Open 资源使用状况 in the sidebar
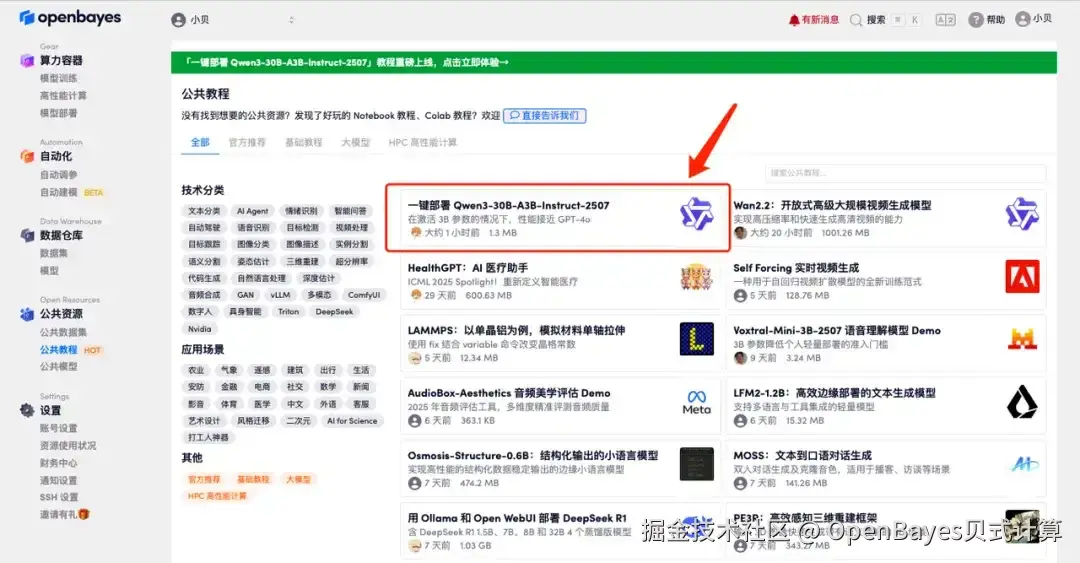 pyautogui.click(x=68, y=446)
